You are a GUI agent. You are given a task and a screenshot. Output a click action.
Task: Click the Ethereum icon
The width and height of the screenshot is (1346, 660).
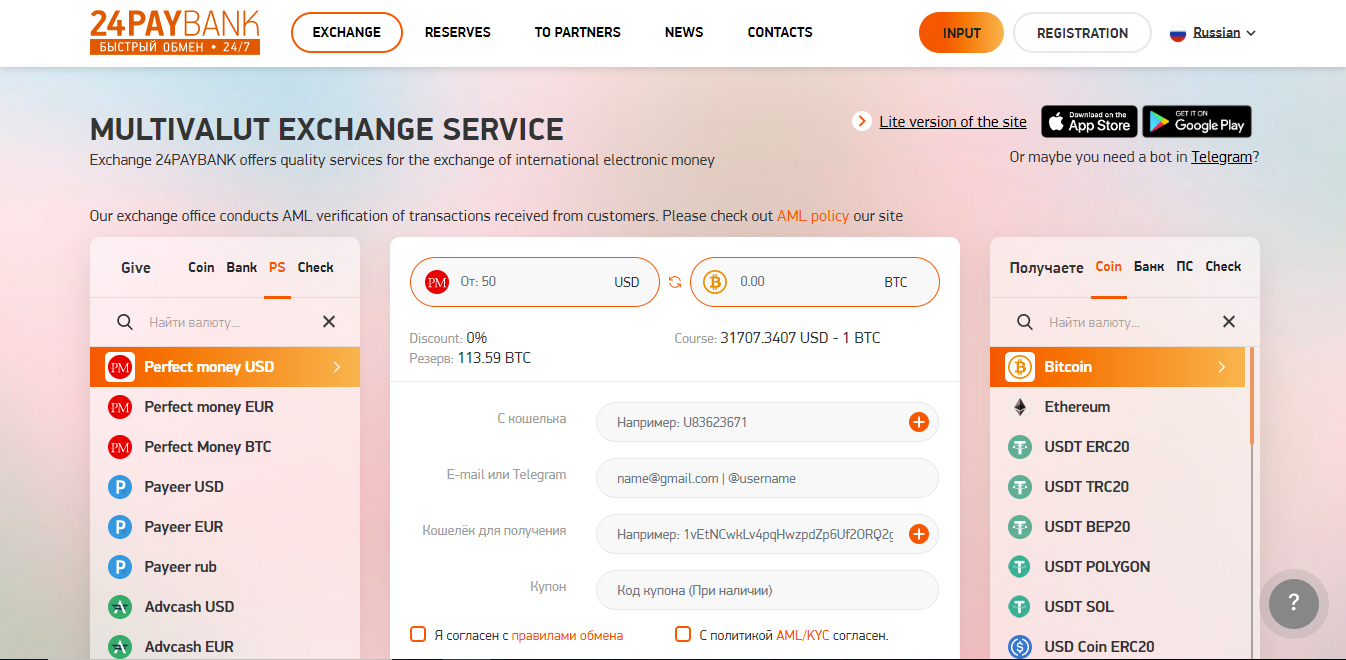point(1020,407)
